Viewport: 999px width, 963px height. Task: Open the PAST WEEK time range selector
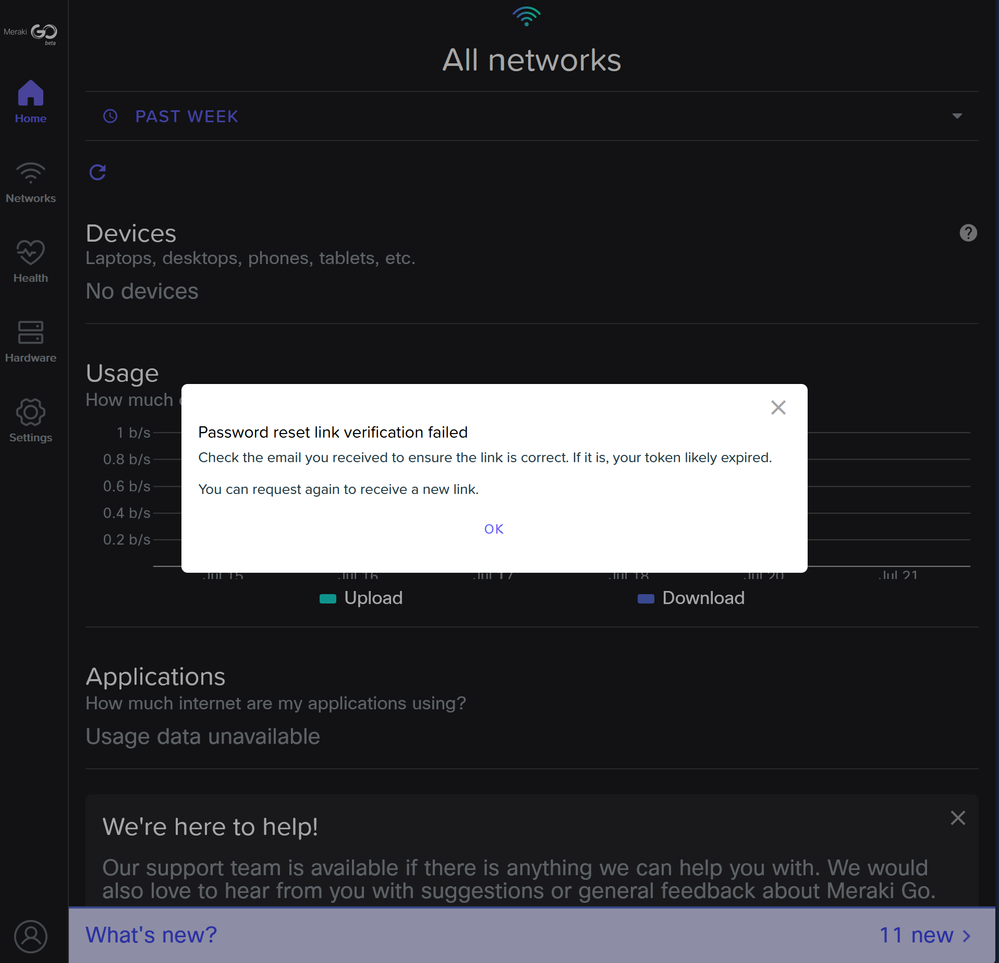pos(187,117)
